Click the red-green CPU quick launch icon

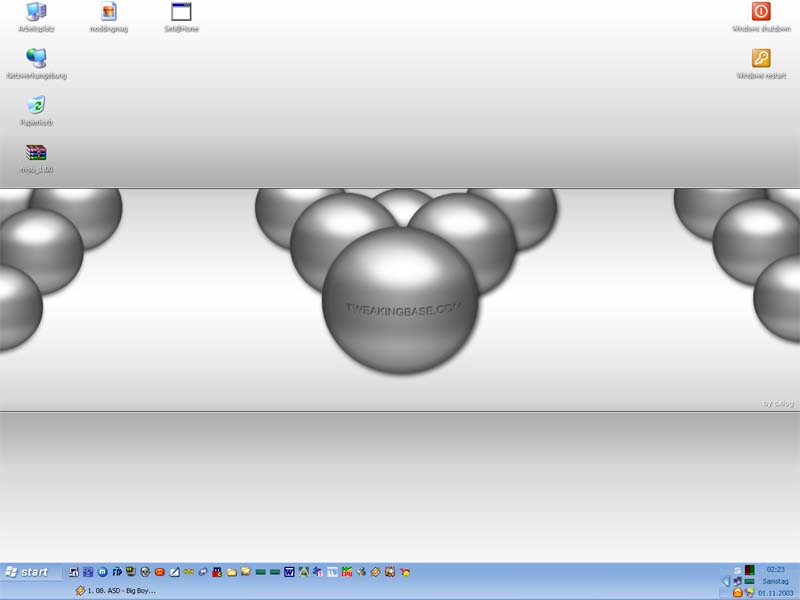tap(346, 572)
